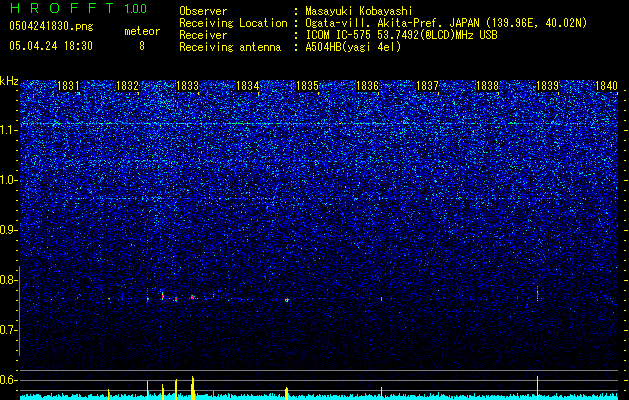Click the 1834 time marker
The image size is (629, 400).
point(248,86)
